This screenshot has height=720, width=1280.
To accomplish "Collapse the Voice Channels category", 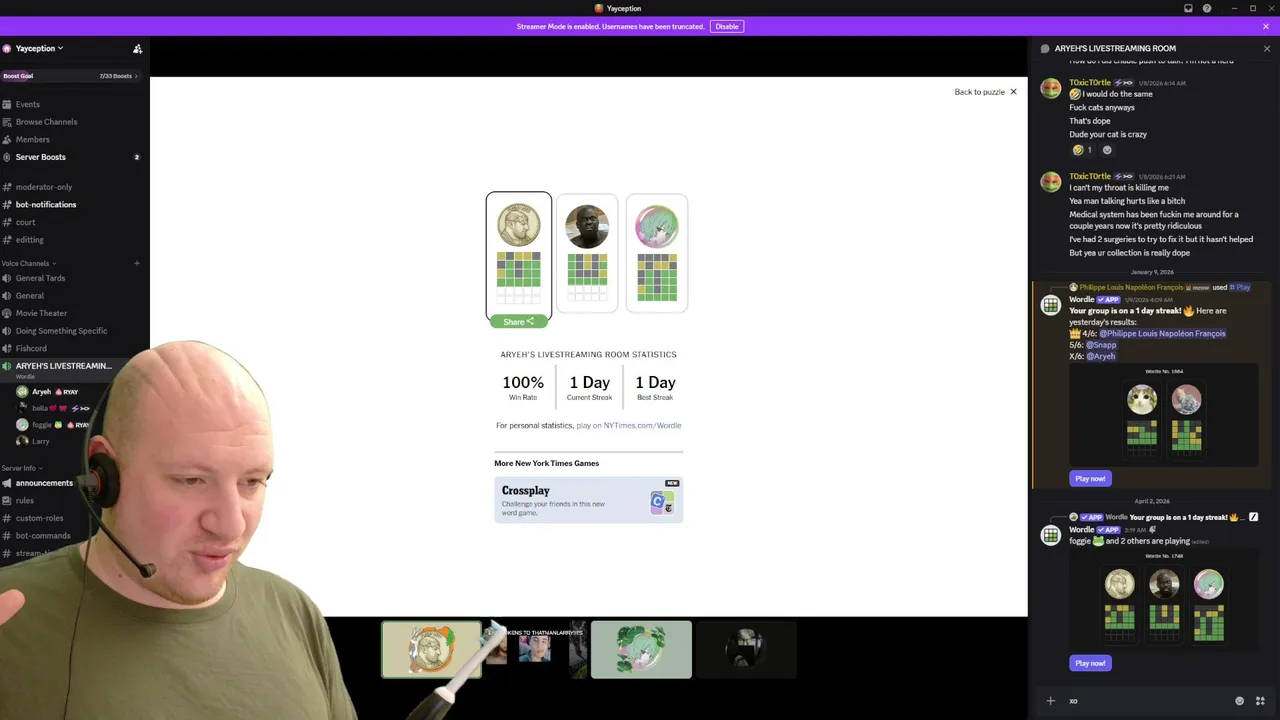I will tap(28, 263).
